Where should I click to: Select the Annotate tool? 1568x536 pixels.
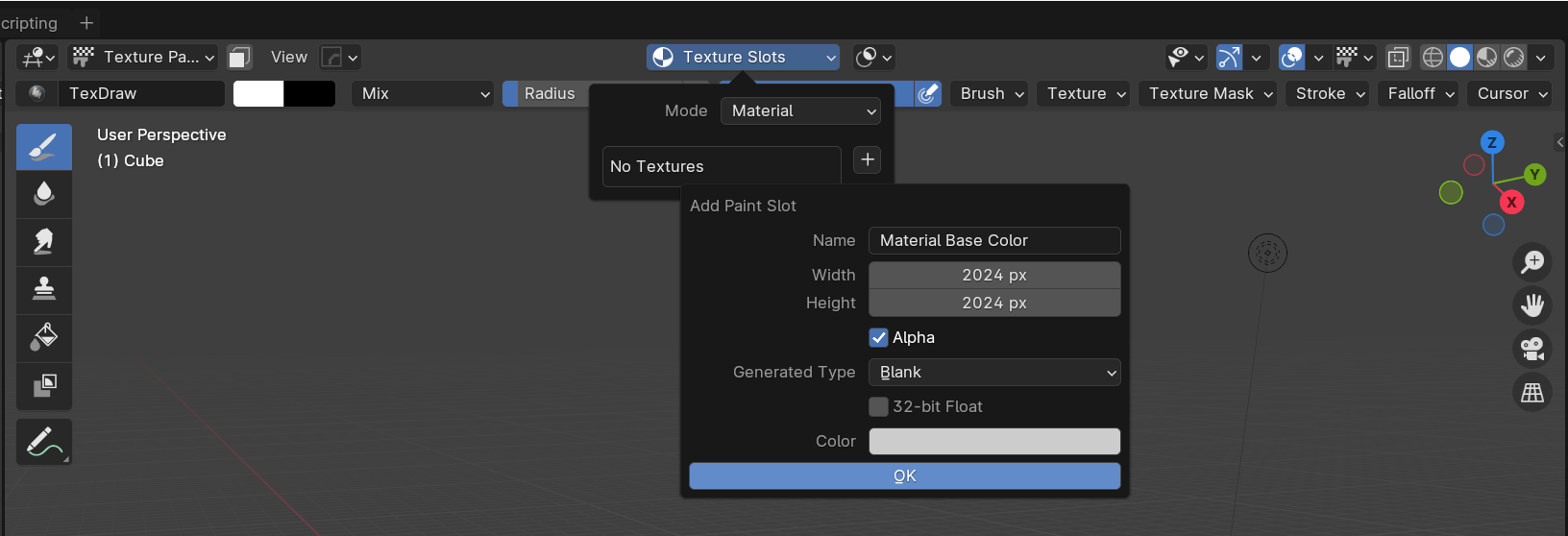pyautogui.click(x=44, y=442)
